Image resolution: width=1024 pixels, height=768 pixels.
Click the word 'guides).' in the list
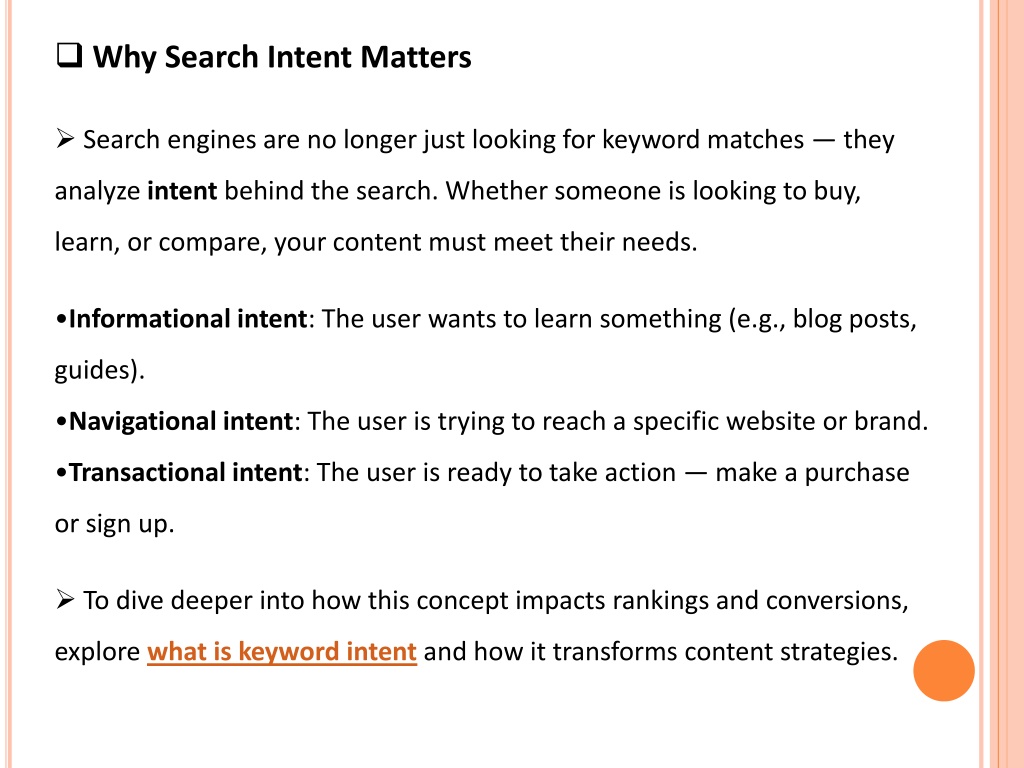pos(99,370)
